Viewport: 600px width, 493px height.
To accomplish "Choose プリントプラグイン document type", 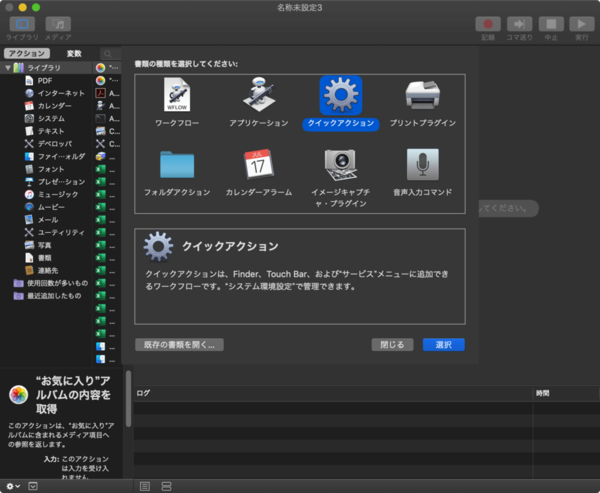I will [422, 103].
